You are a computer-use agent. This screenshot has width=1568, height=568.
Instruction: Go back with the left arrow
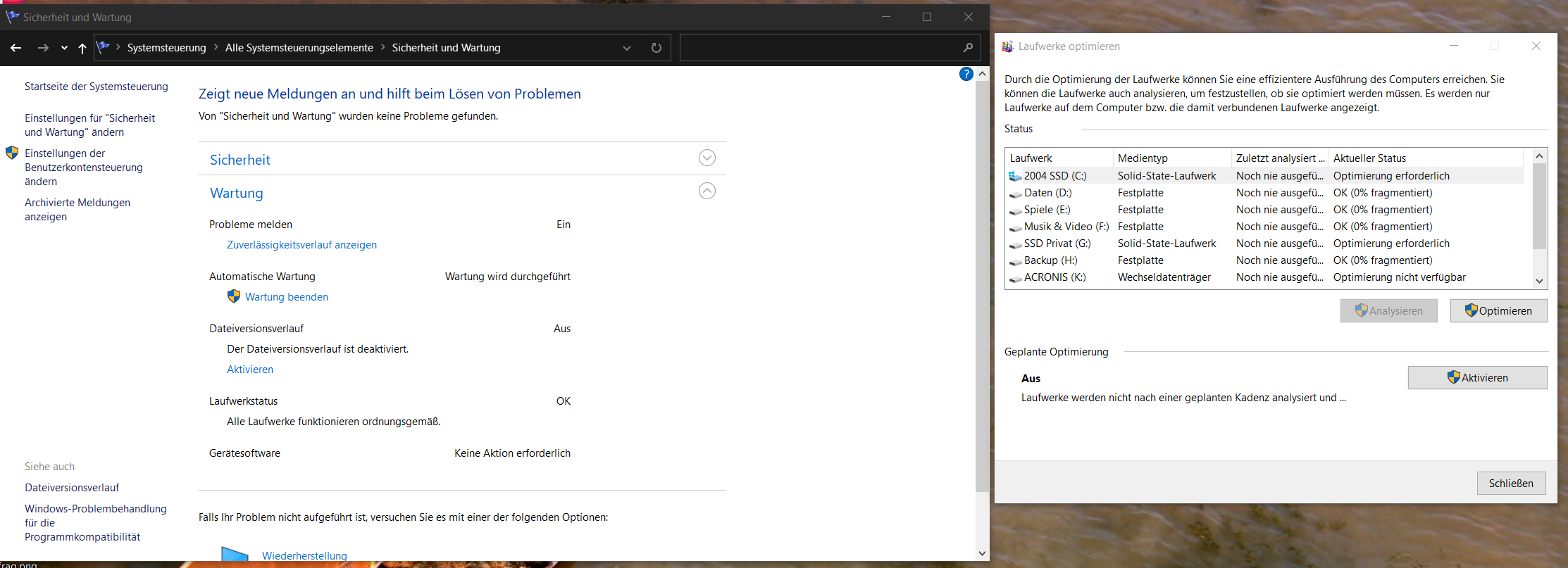(x=15, y=48)
